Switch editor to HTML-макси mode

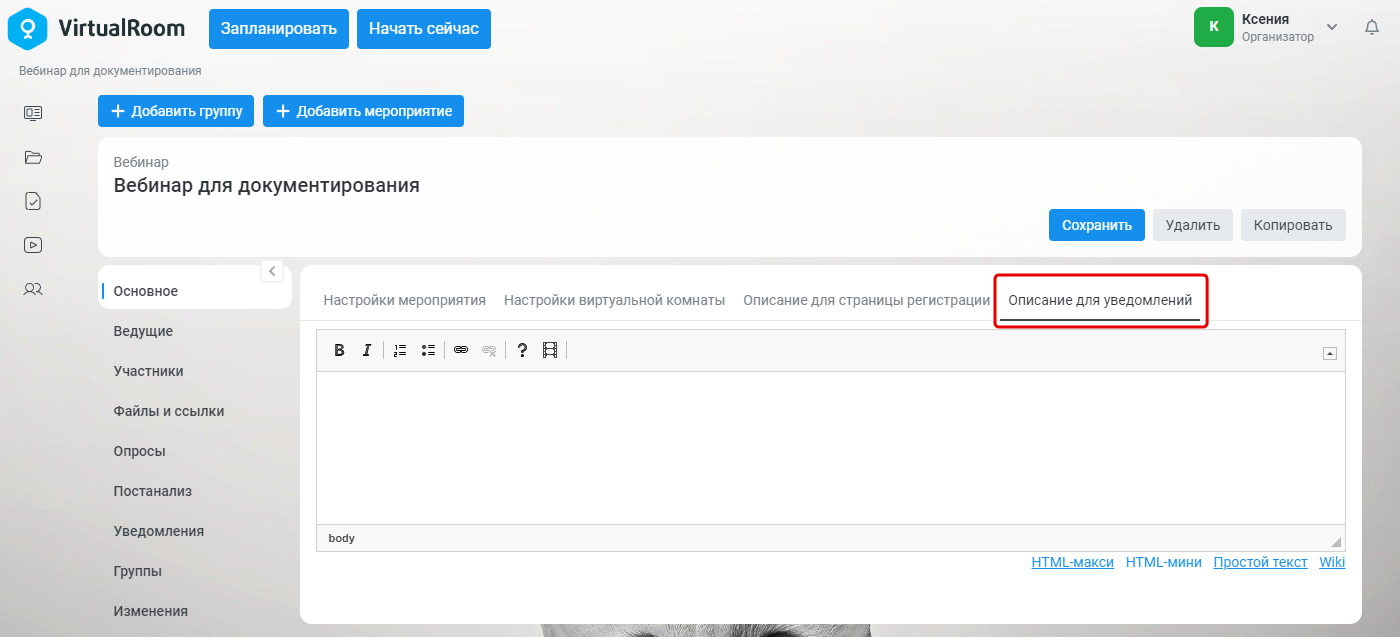[1072, 562]
